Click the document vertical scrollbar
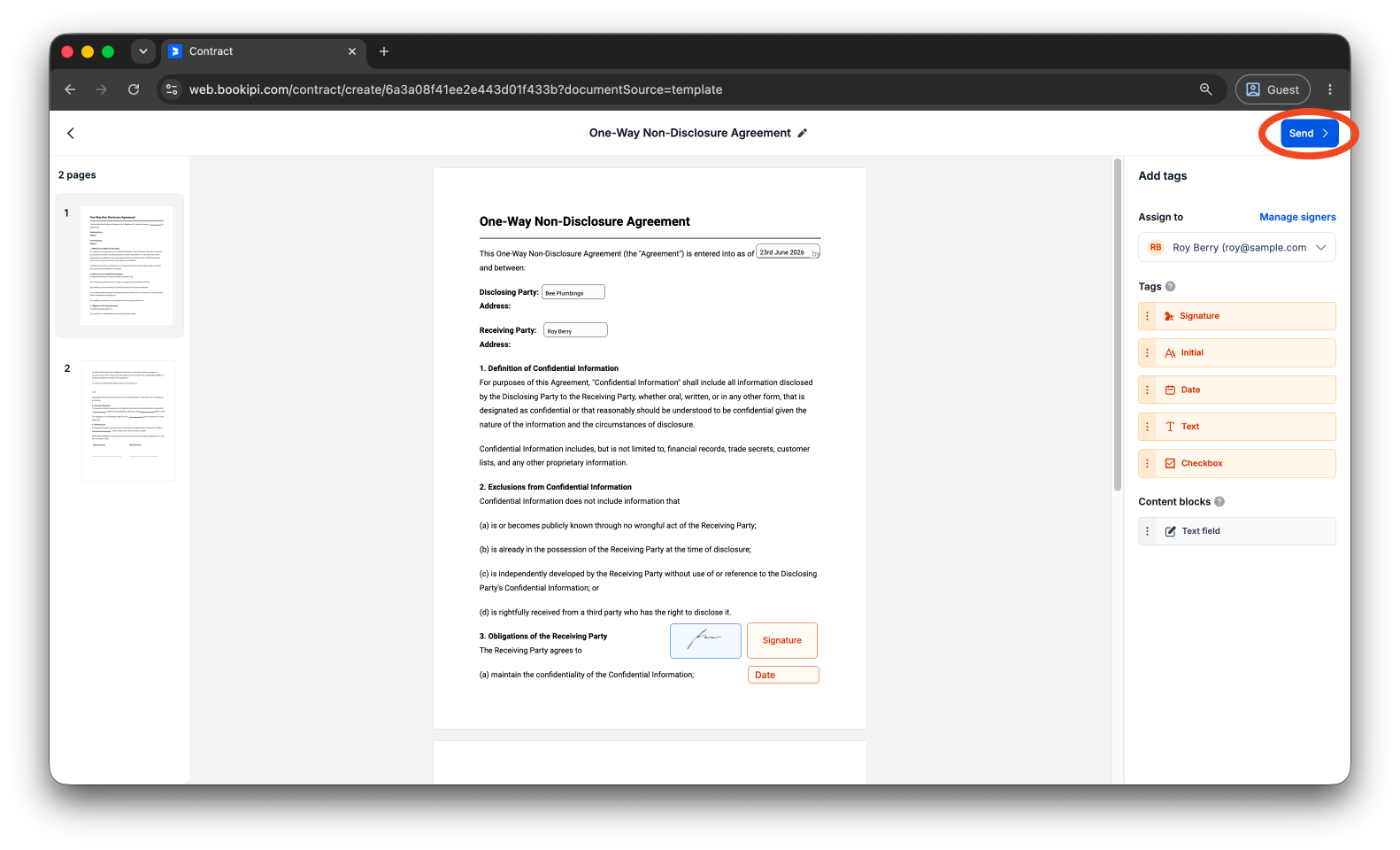 point(1118,325)
